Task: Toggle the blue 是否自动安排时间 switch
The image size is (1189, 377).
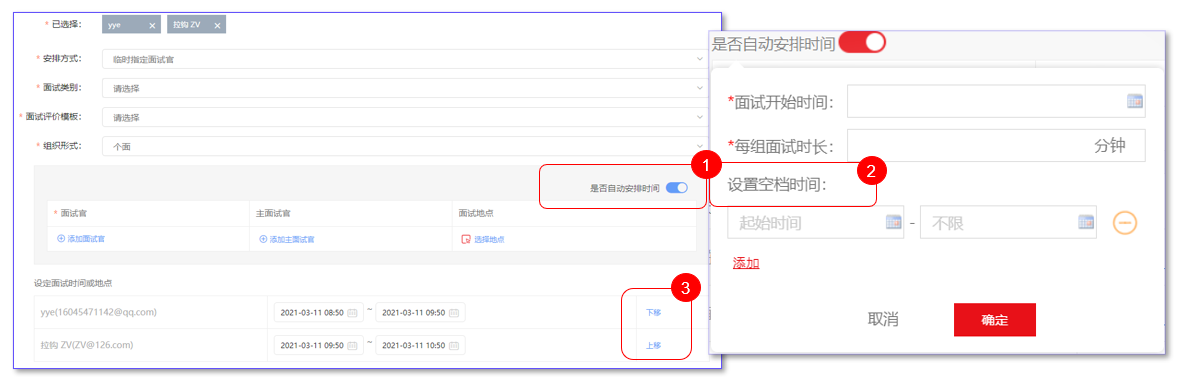Action: pos(676,187)
